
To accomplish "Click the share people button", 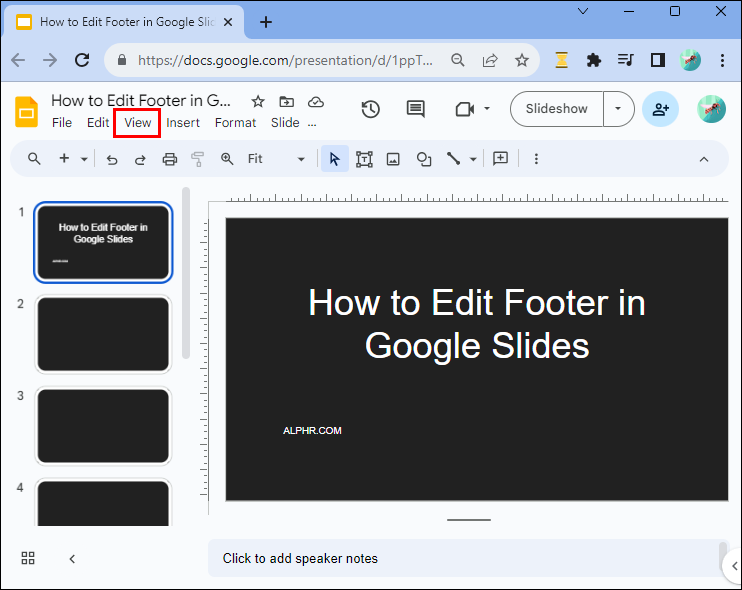I will [x=660, y=109].
